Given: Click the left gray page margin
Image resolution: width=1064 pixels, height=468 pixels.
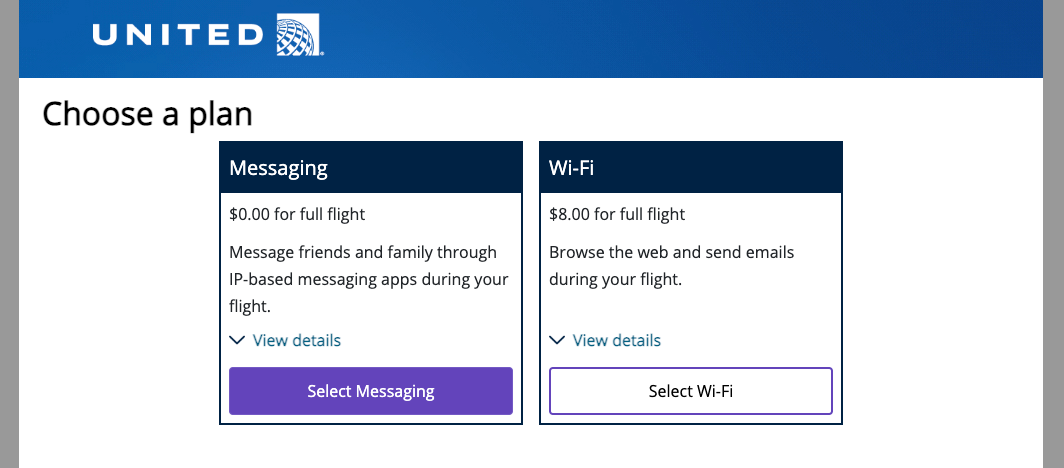Looking at the screenshot, I should coord(9,250).
